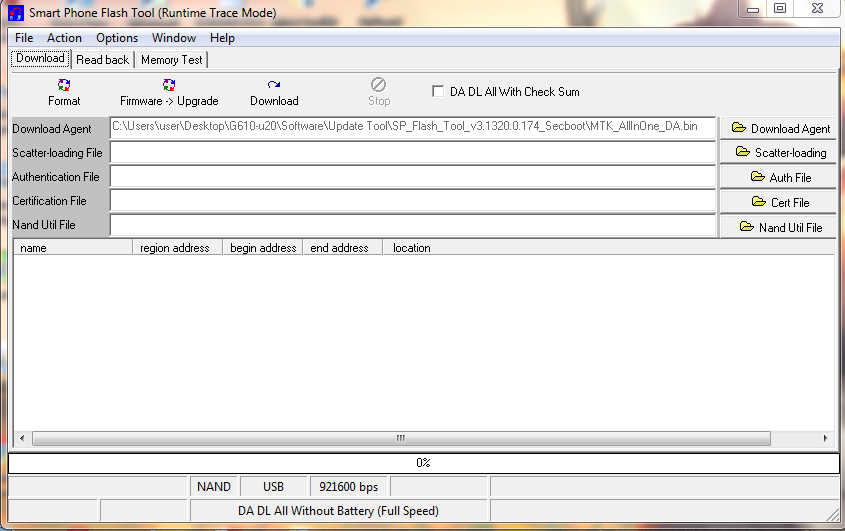Click the scrollbar right arrow
Screen dimensions: 845x531
coord(826,438)
